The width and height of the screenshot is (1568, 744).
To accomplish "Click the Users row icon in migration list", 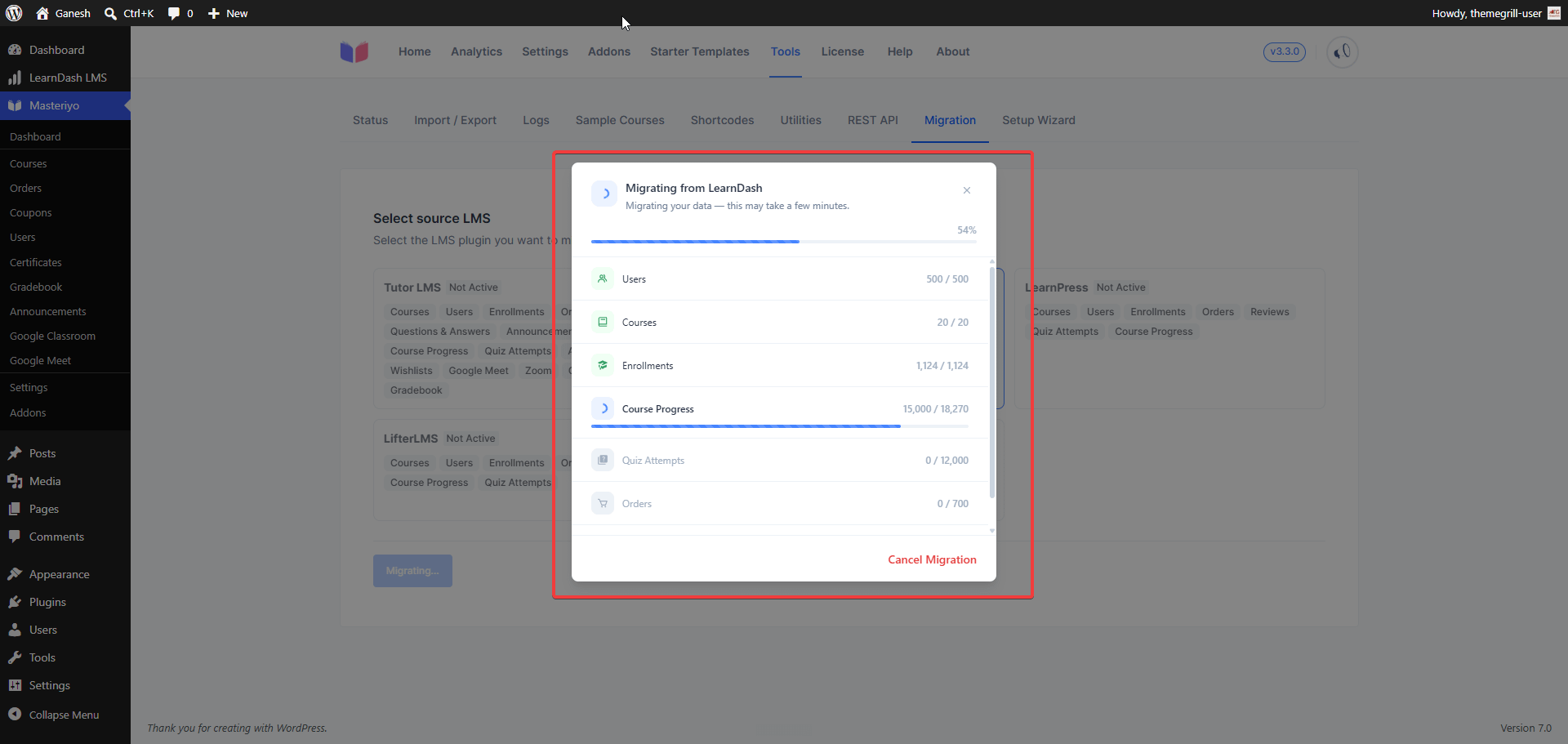I will click(x=603, y=278).
